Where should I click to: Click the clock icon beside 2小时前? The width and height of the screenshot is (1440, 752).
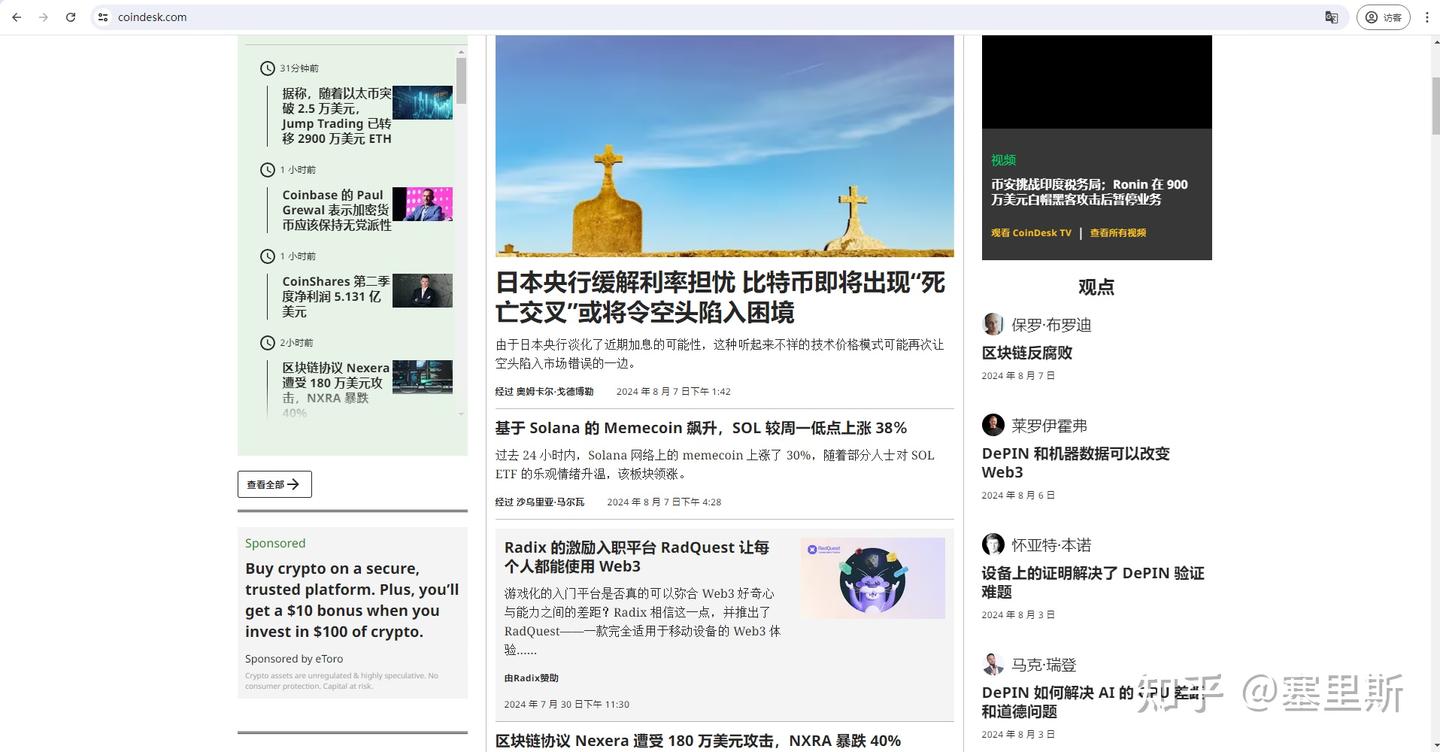pyautogui.click(x=266, y=342)
